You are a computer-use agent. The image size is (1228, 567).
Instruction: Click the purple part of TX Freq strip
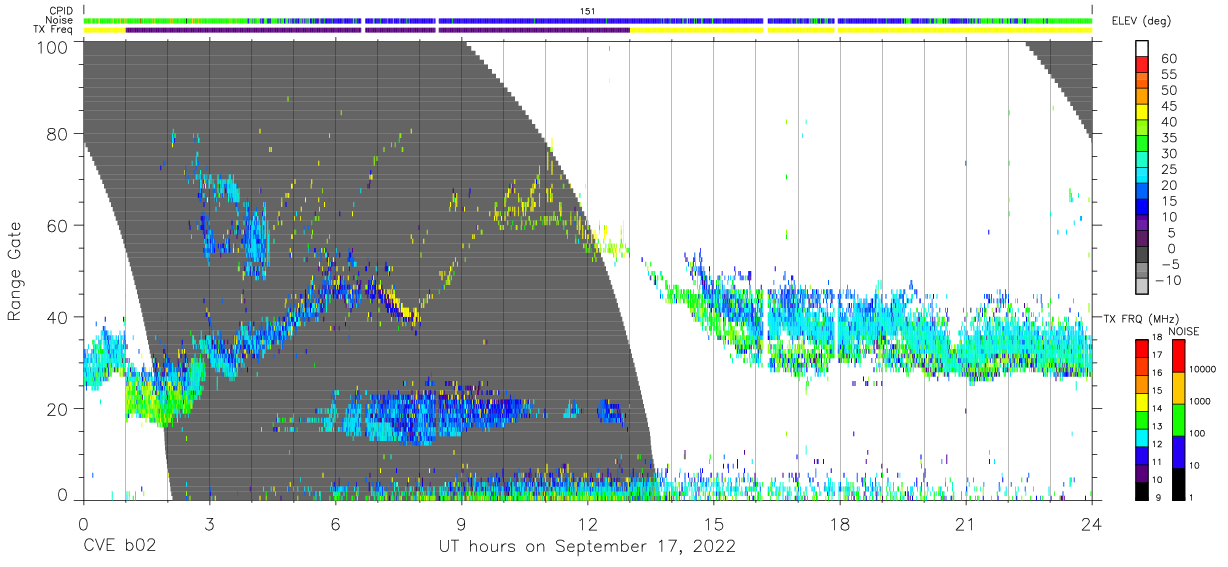pyautogui.click(x=377, y=30)
